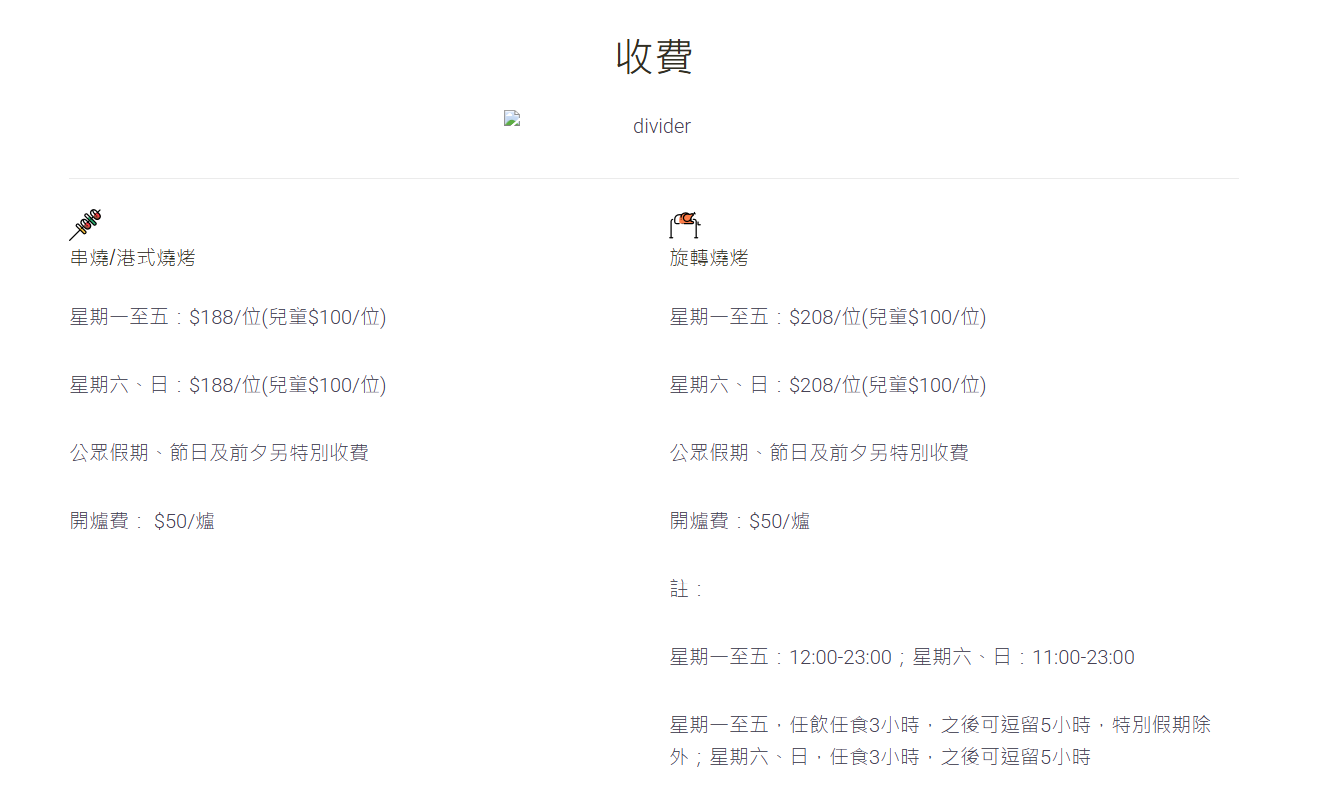The height and width of the screenshot is (785, 1324).
Task: Click the rotisserie grill icon
Action: tap(684, 224)
